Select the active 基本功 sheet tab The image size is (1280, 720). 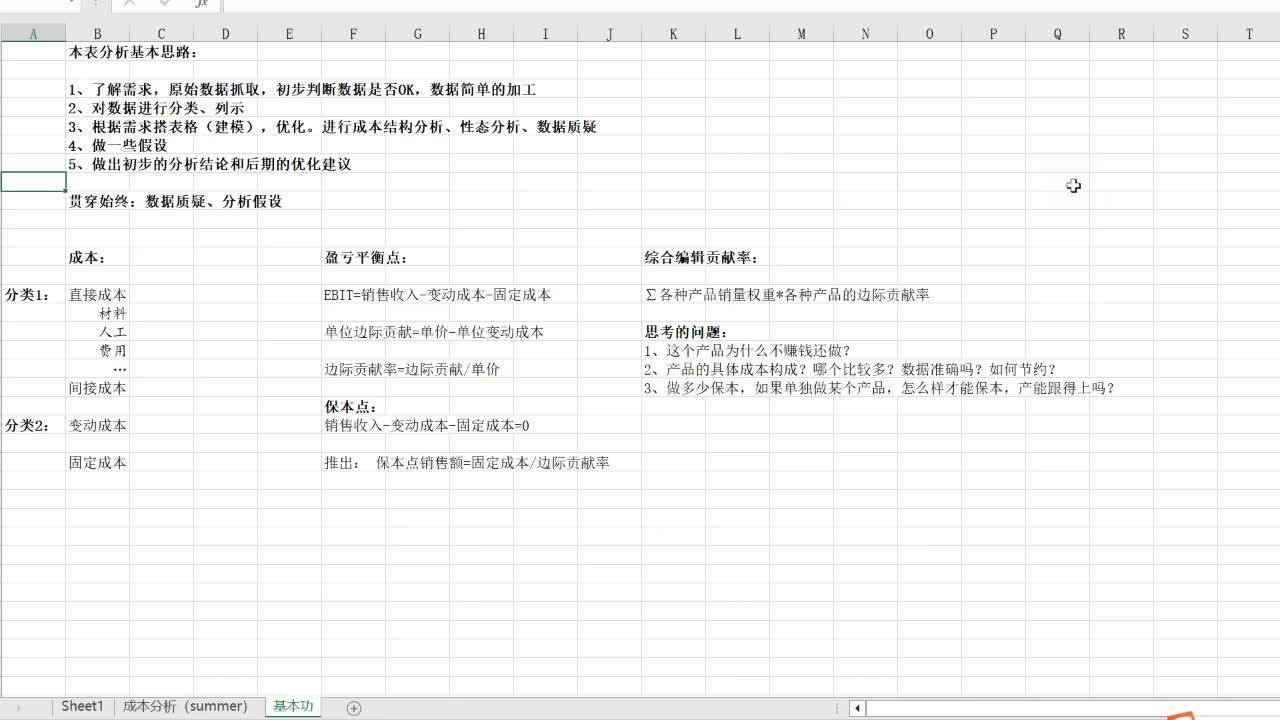click(x=291, y=706)
